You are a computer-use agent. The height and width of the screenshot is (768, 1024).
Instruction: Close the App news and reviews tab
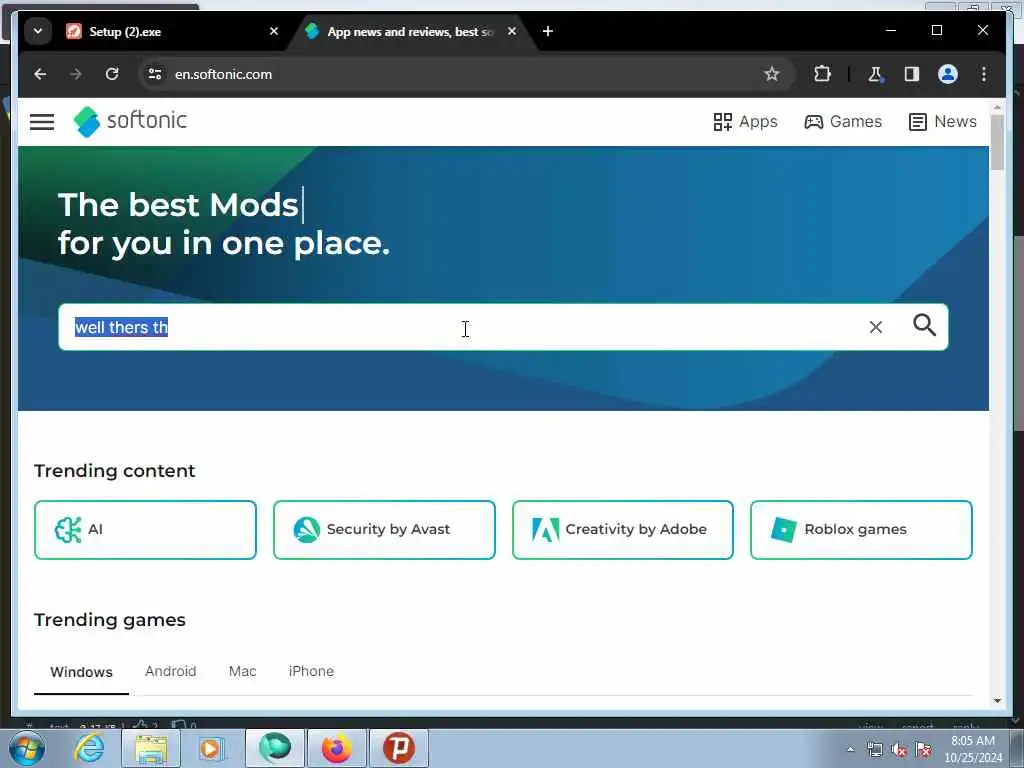click(512, 31)
